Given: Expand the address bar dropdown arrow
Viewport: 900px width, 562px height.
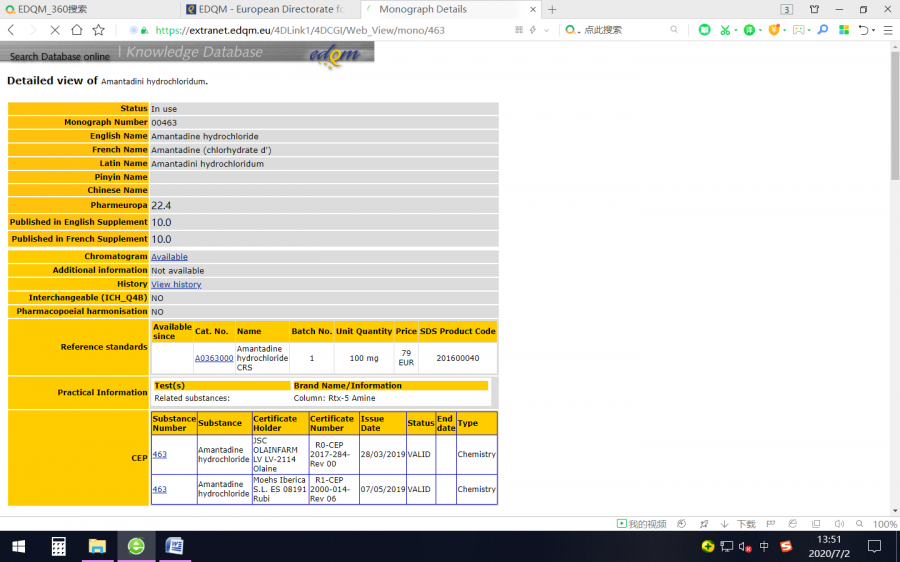Looking at the screenshot, I should 545,30.
